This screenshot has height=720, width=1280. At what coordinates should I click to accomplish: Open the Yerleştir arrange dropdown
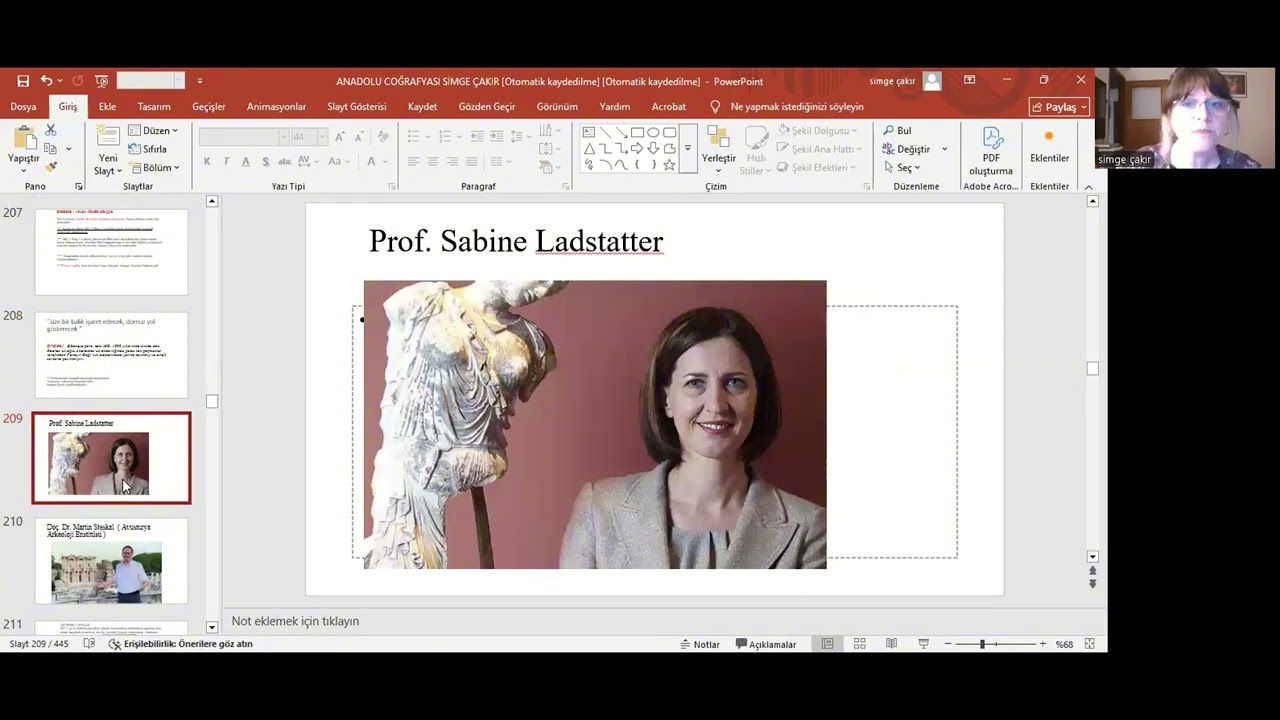(x=718, y=149)
